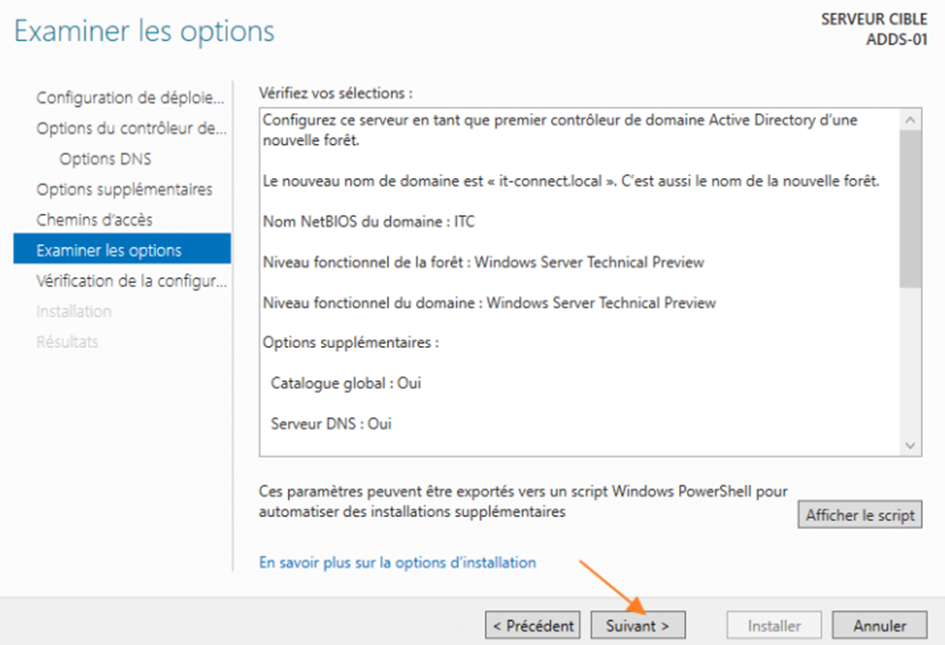Click the Afficher le script button

(859, 515)
